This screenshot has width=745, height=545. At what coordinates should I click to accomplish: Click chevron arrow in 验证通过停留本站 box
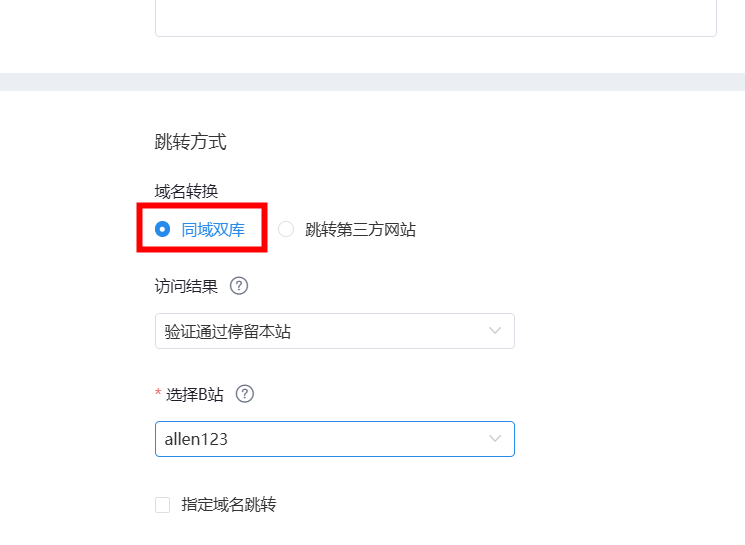tap(495, 331)
